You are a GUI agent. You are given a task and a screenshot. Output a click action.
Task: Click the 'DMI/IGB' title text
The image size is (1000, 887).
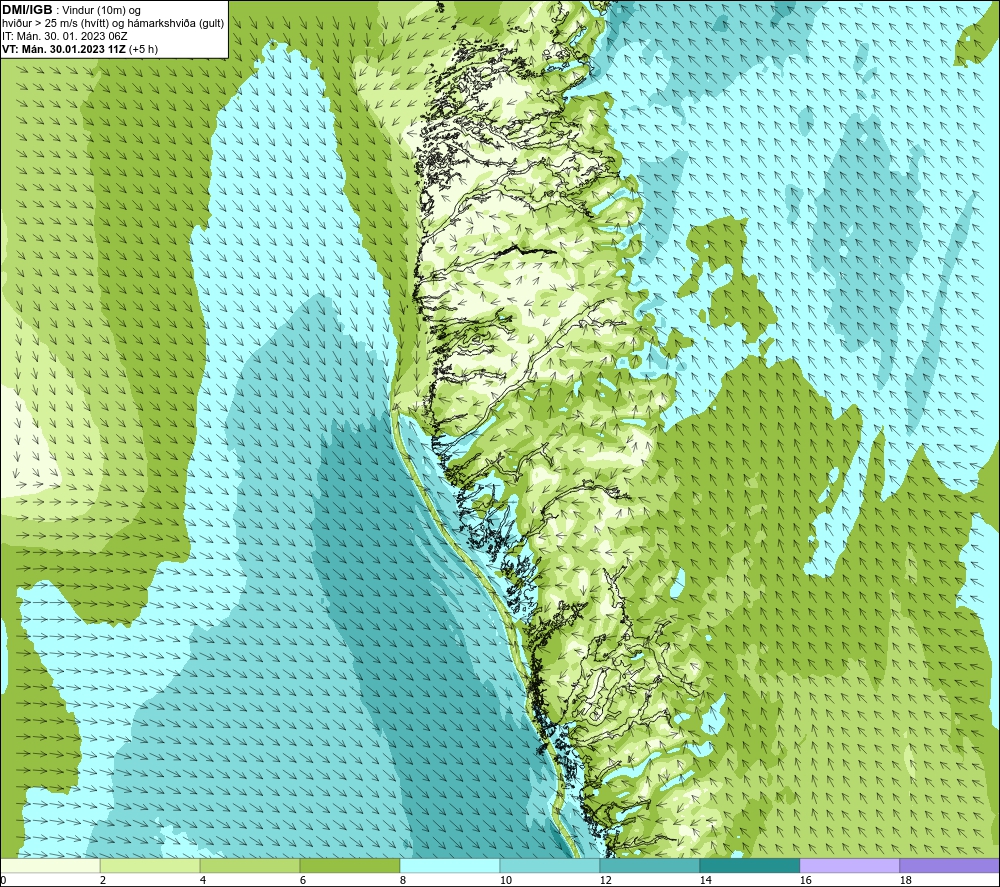pos(27,10)
